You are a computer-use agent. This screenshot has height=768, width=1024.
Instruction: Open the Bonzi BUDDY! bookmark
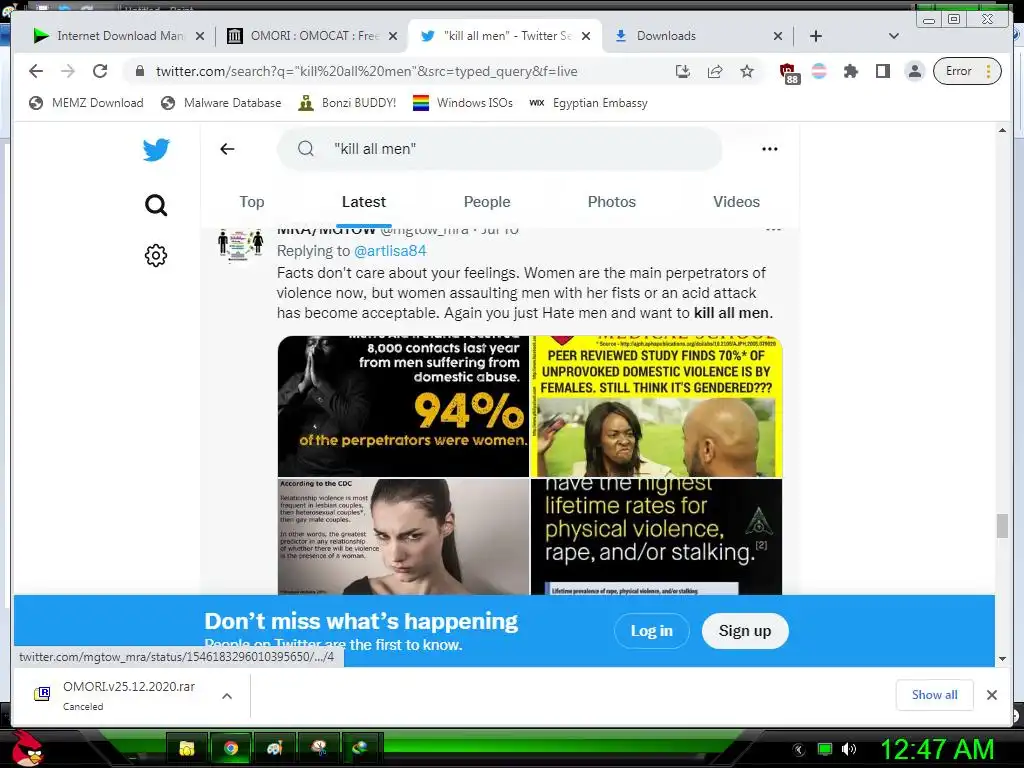(x=347, y=103)
